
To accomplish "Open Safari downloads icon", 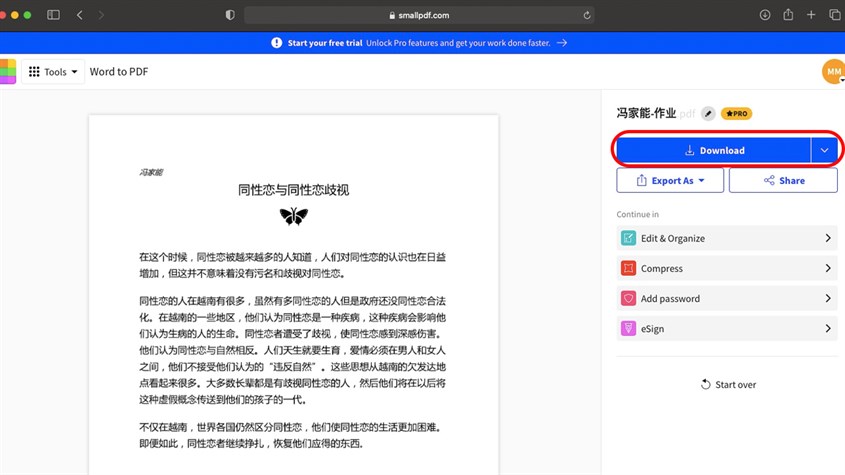I will tap(765, 15).
